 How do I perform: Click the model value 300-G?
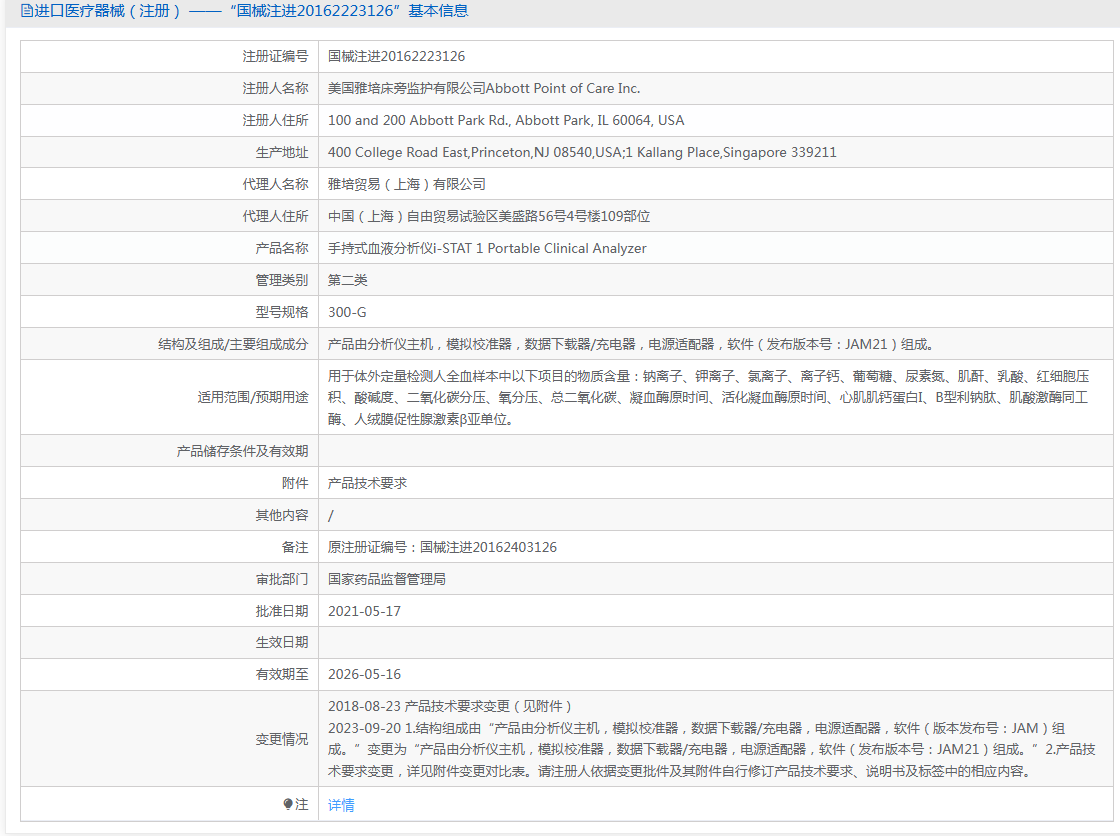click(347, 312)
